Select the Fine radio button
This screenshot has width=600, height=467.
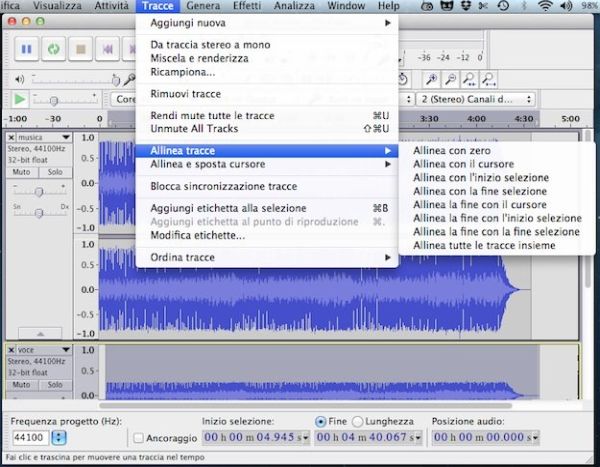pyautogui.click(x=321, y=422)
